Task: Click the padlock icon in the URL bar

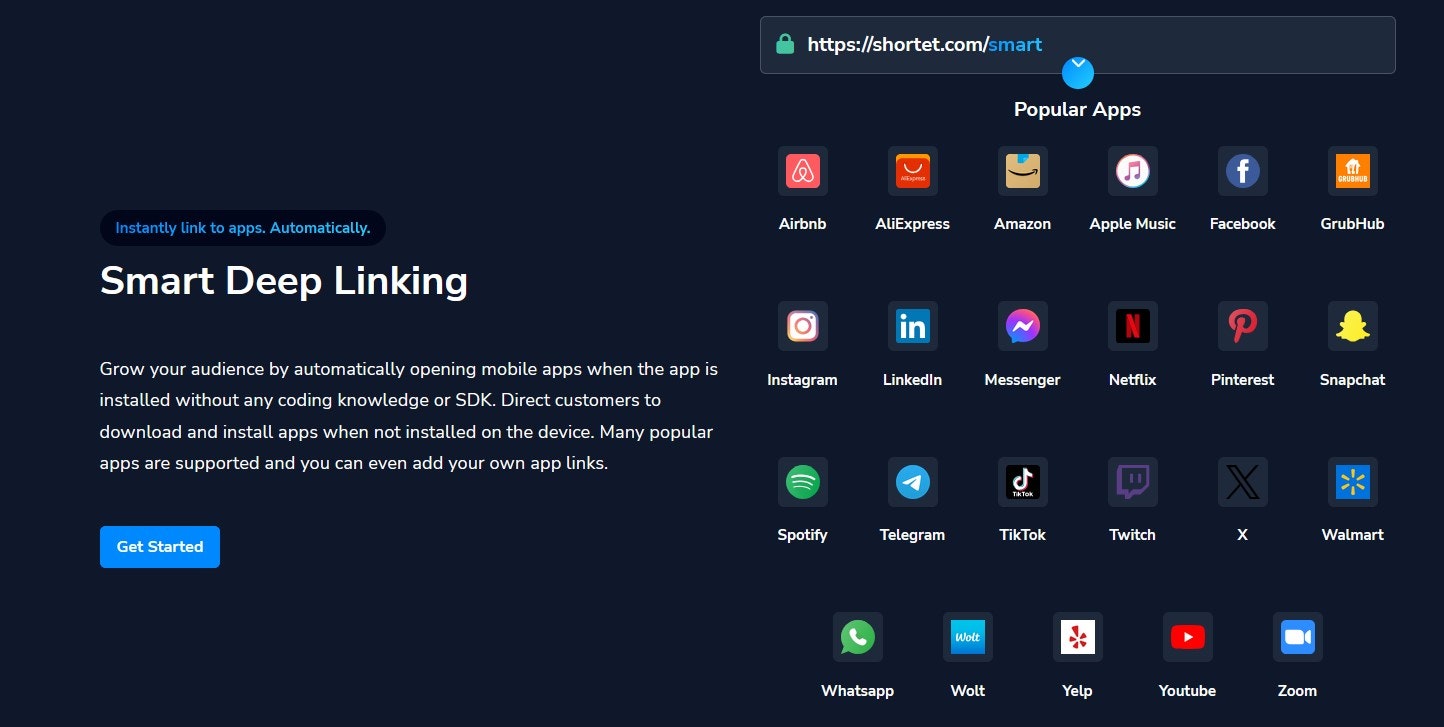Action: (786, 44)
